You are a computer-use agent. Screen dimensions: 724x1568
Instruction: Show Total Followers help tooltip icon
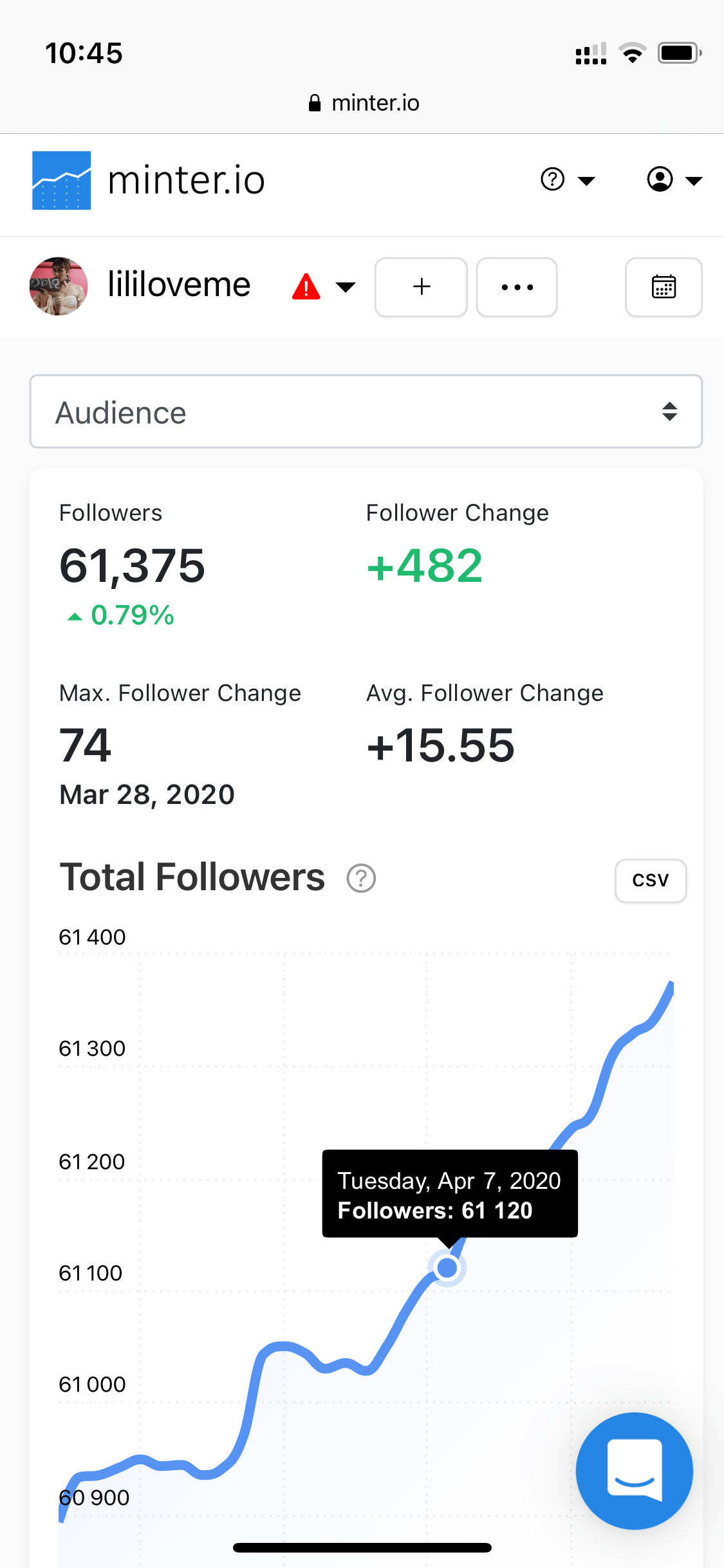361,878
